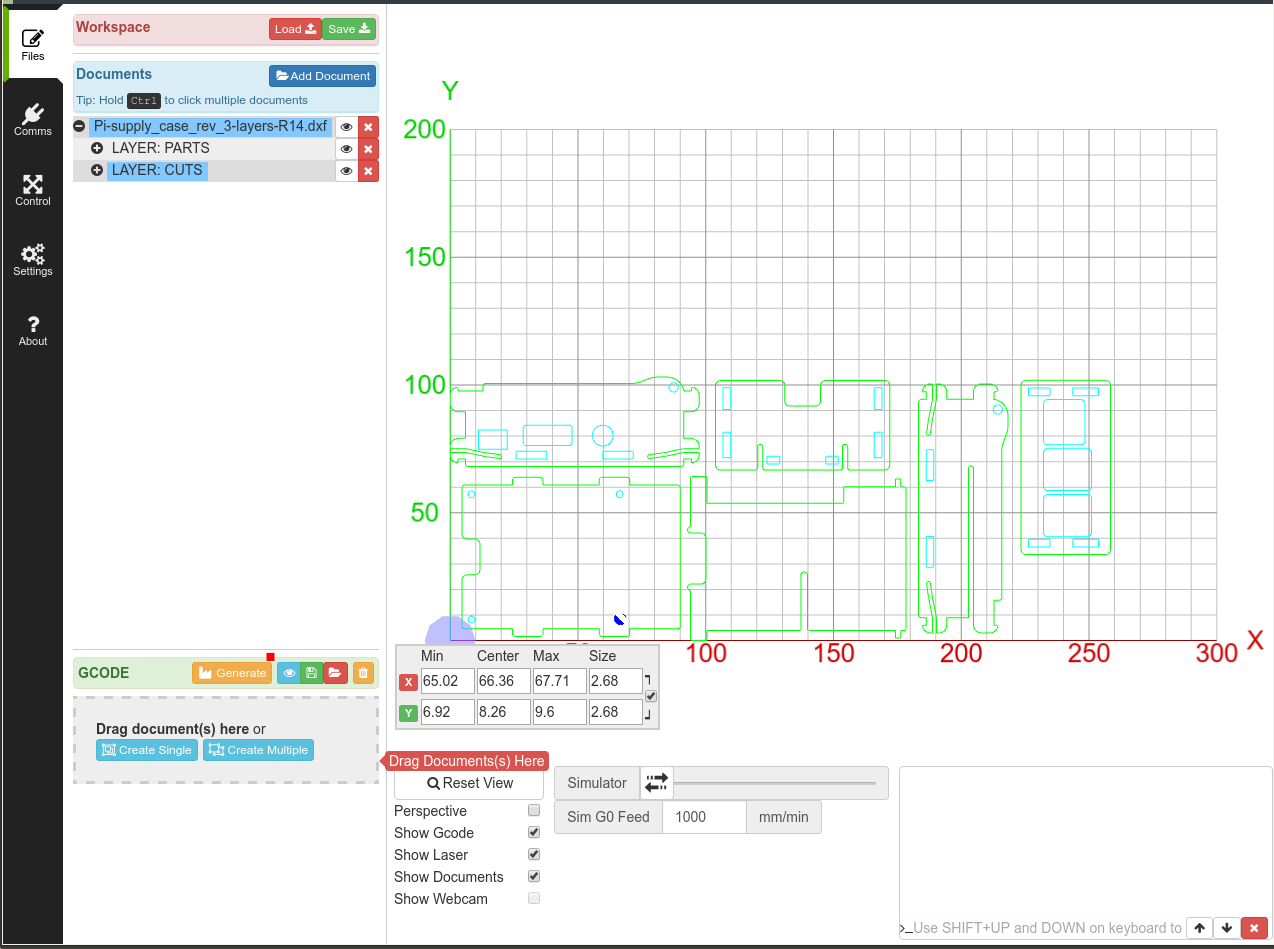Click the GCODE save disk icon
1274x949 pixels.
point(311,673)
